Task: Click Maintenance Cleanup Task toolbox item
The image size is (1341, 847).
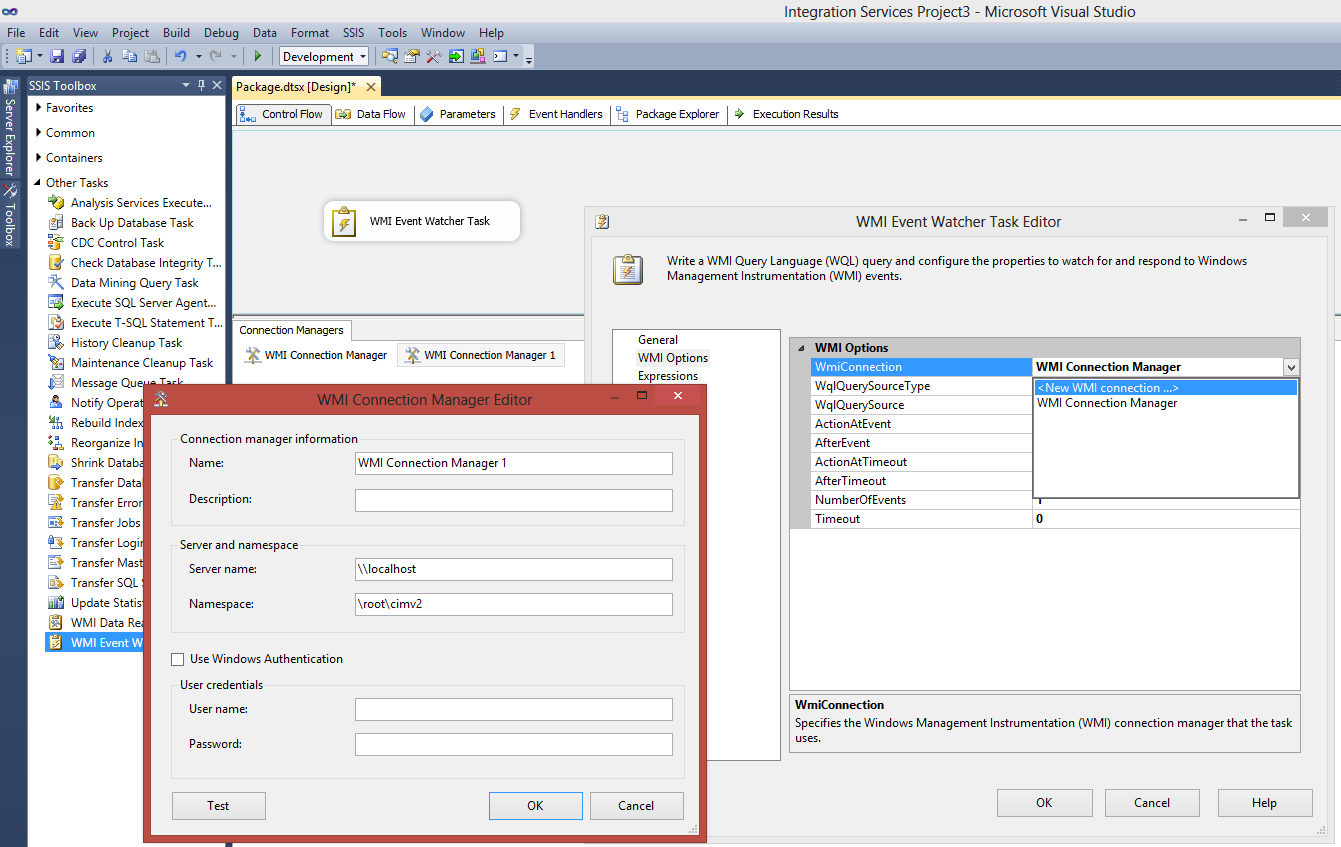Action: point(142,363)
